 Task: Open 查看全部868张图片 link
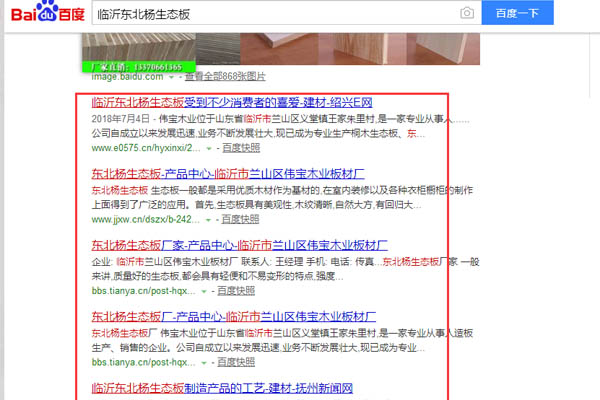tap(225, 77)
